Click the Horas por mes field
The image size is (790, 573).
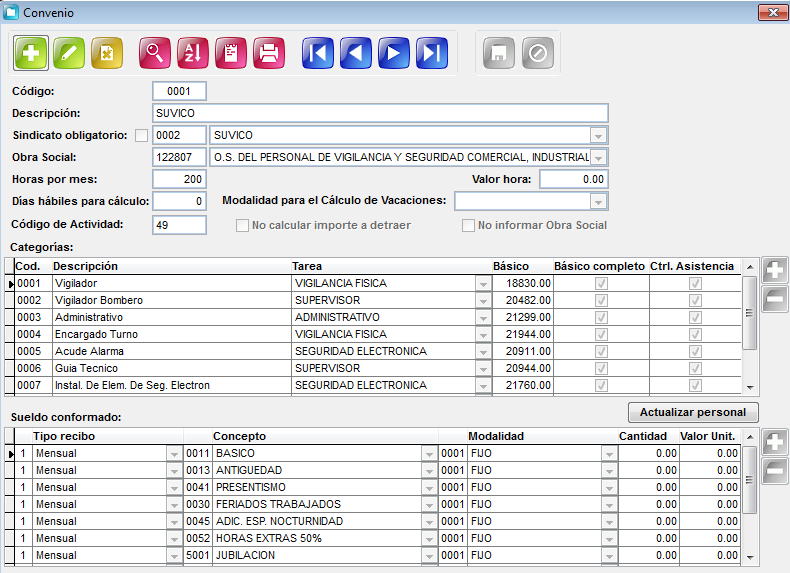[x=179, y=179]
